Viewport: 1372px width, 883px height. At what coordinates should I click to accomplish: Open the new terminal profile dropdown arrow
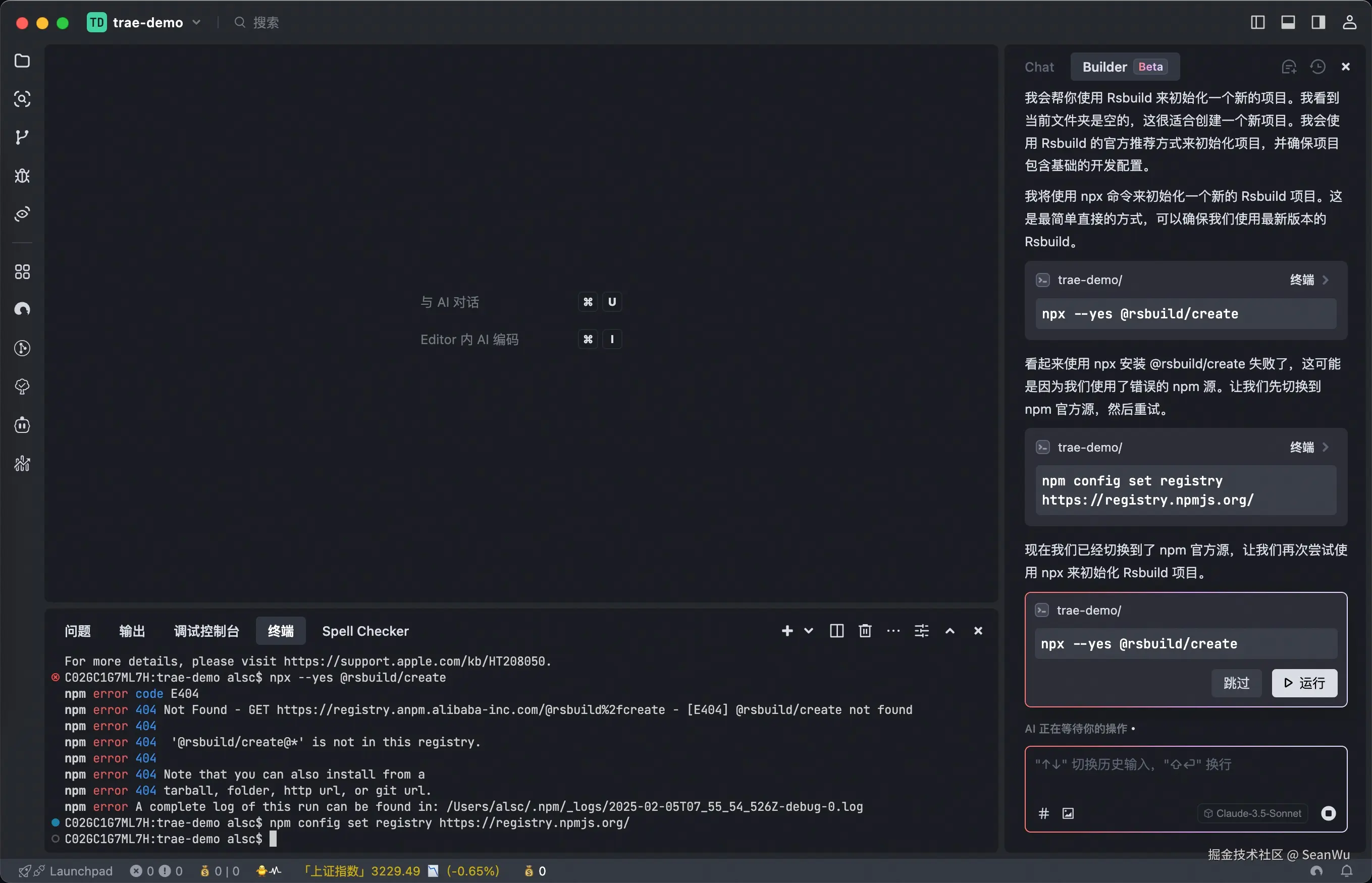tap(809, 631)
